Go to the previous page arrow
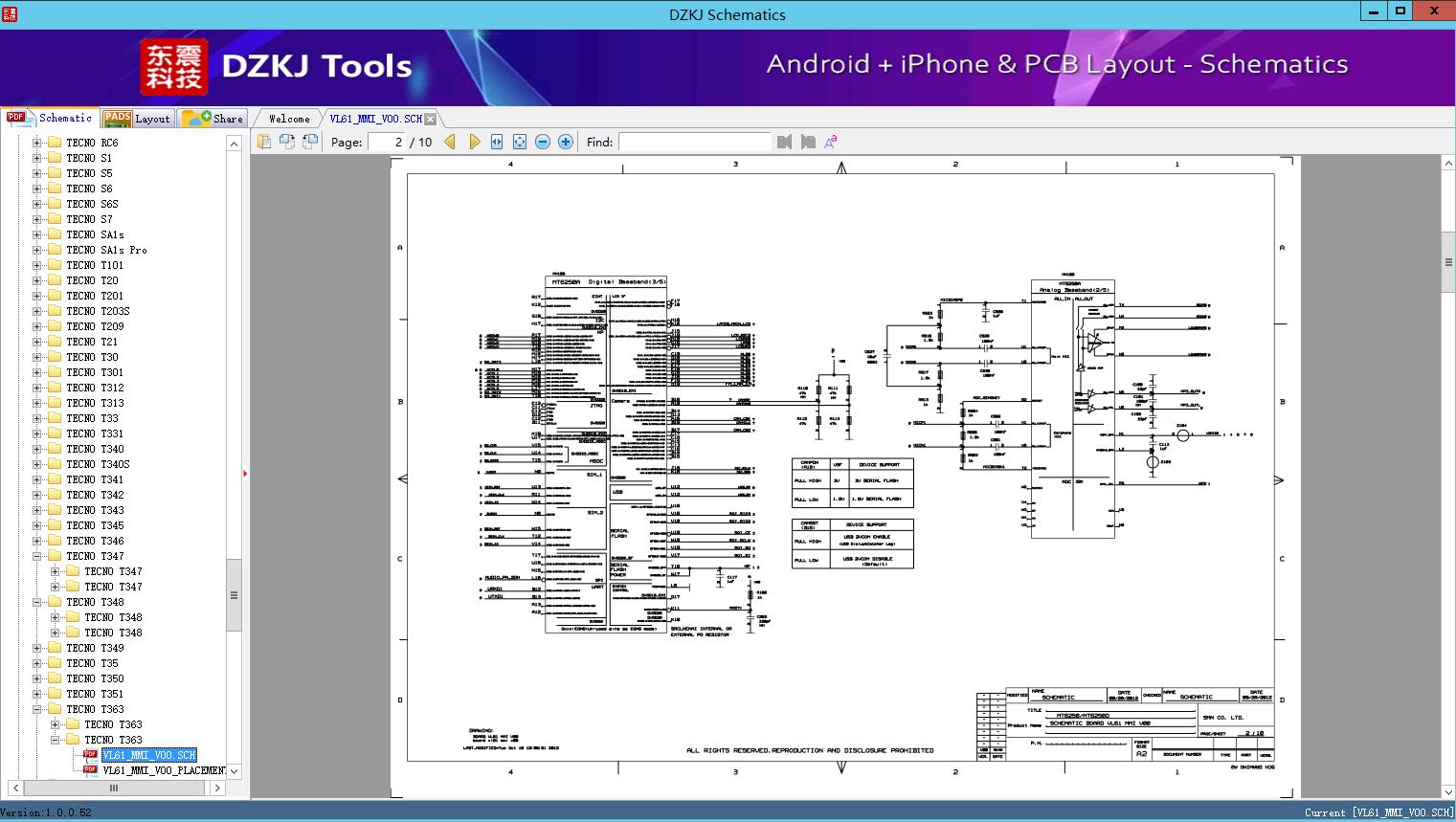Viewport: 1456px width, 822px height. (x=450, y=142)
